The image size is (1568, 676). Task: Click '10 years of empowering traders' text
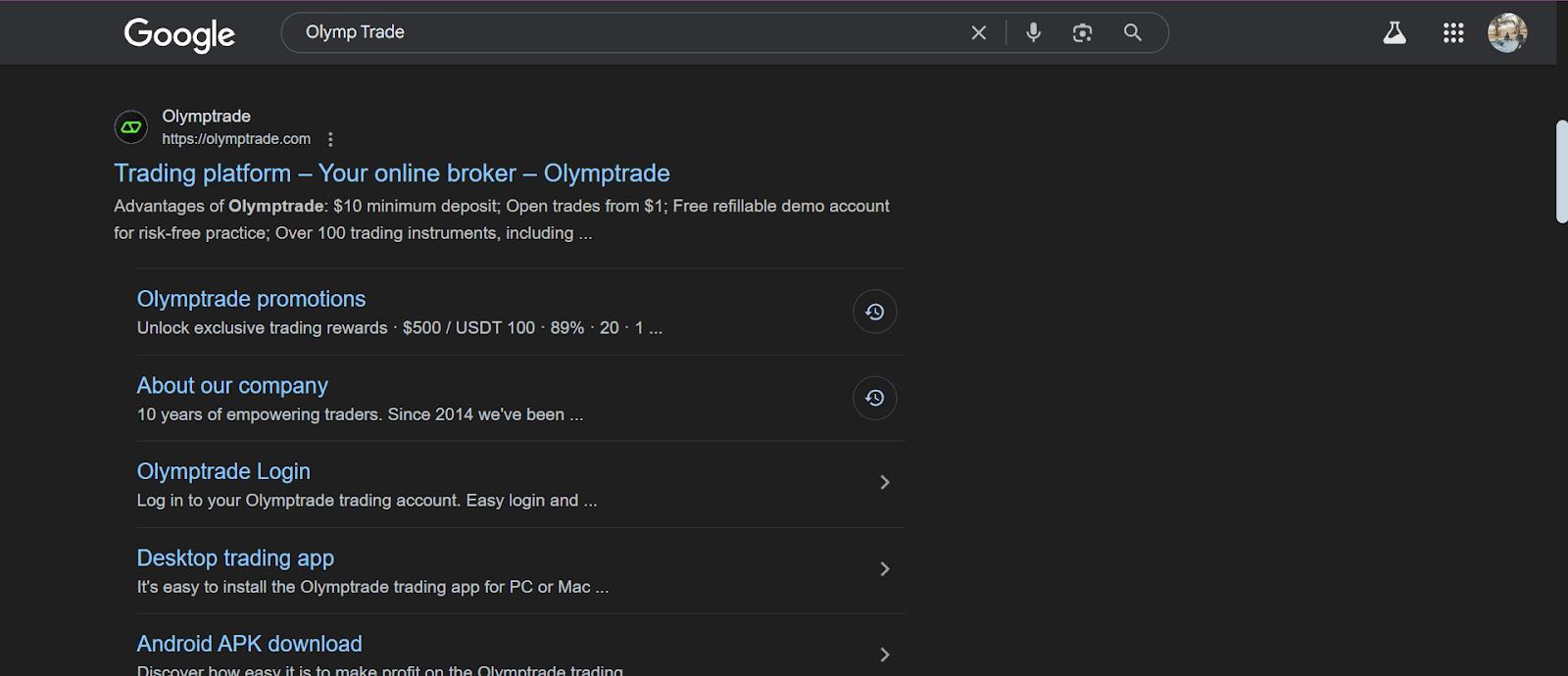(x=260, y=414)
